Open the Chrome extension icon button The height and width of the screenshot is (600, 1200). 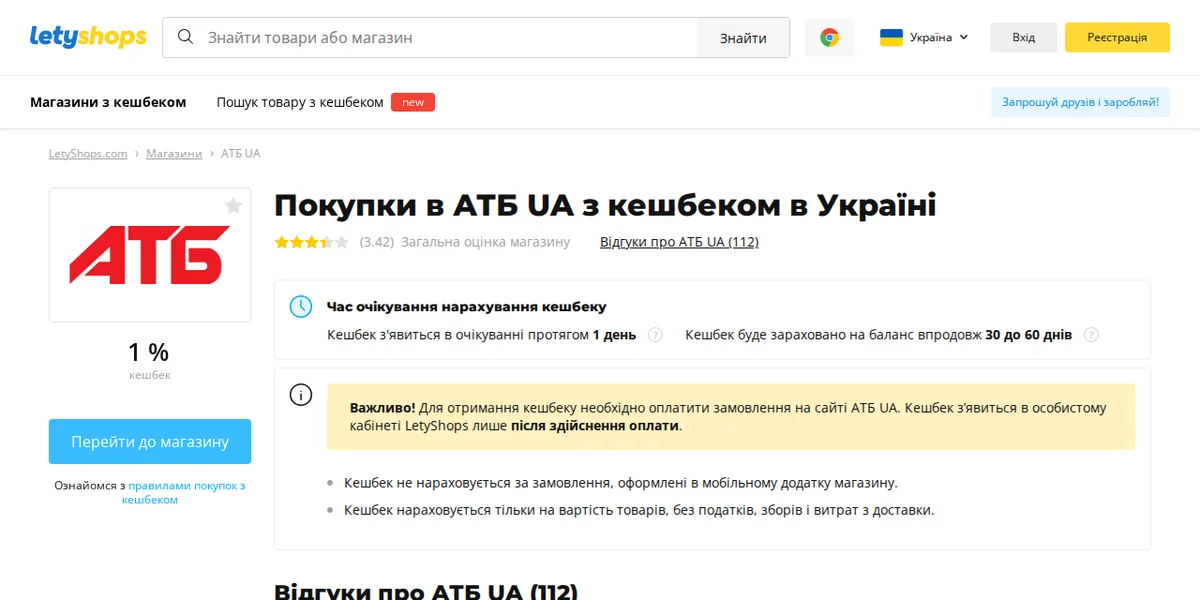(x=829, y=37)
